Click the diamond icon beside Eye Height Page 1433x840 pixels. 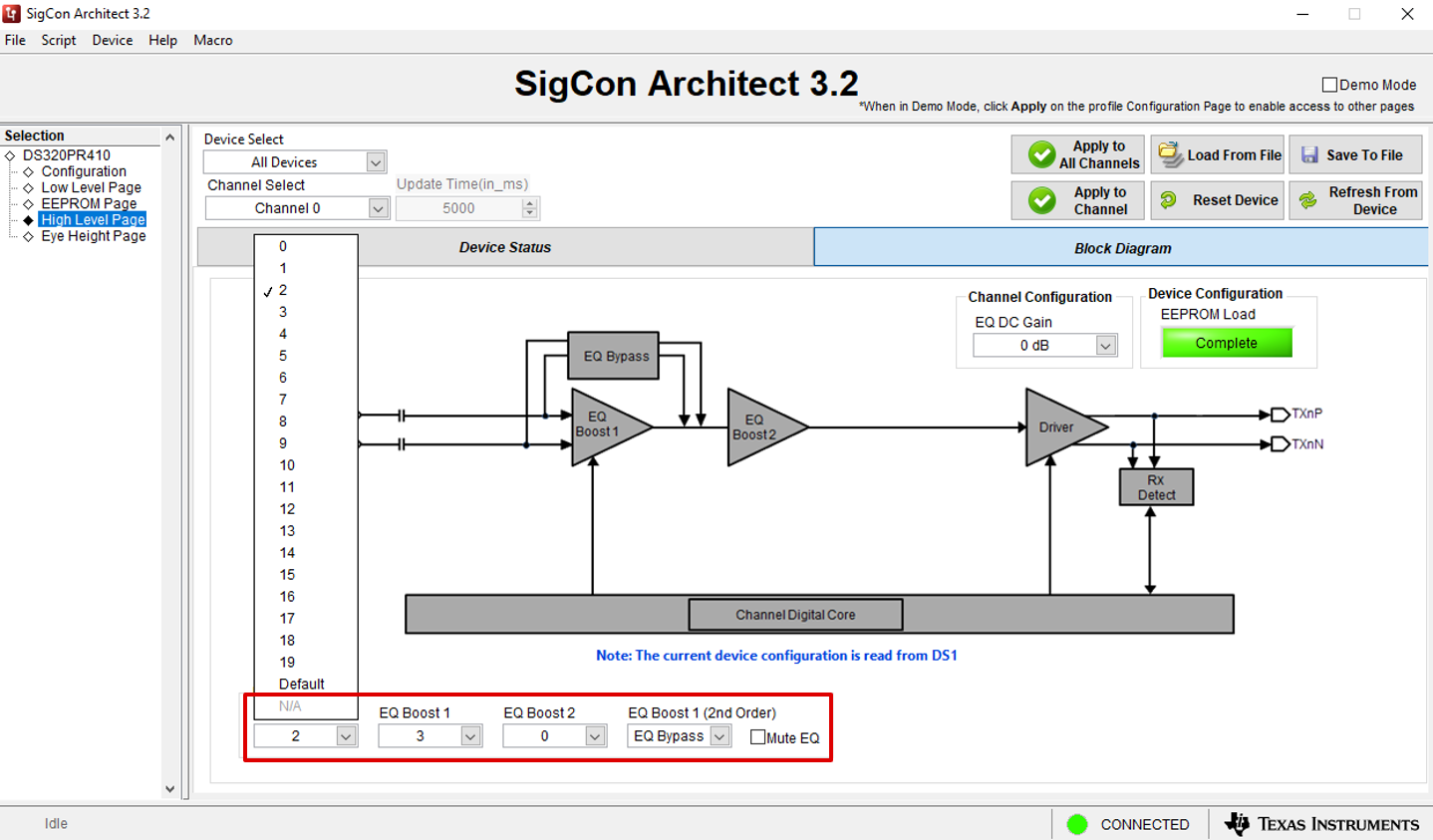pos(28,236)
